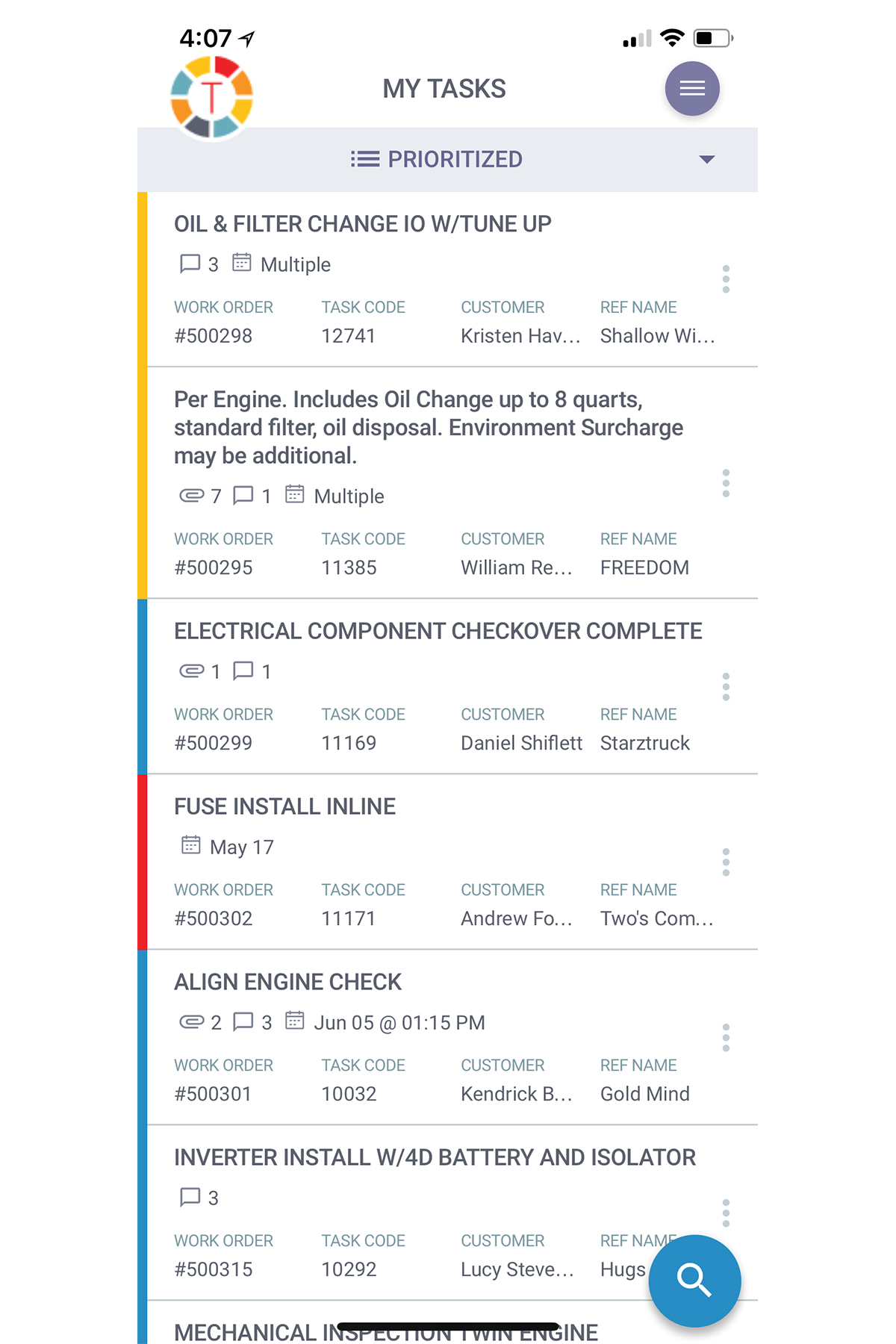The image size is (896, 1344).
Task: Open customer Daniel Shiflett
Action: coord(521,743)
